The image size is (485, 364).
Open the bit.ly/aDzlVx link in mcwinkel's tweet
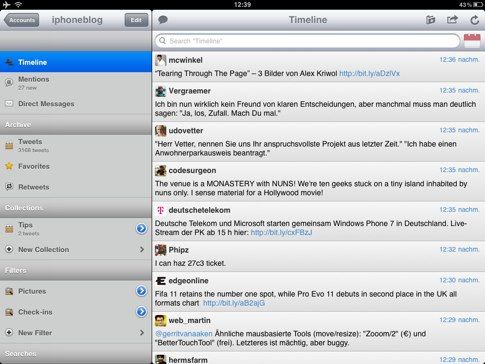pyautogui.click(x=369, y=73)
